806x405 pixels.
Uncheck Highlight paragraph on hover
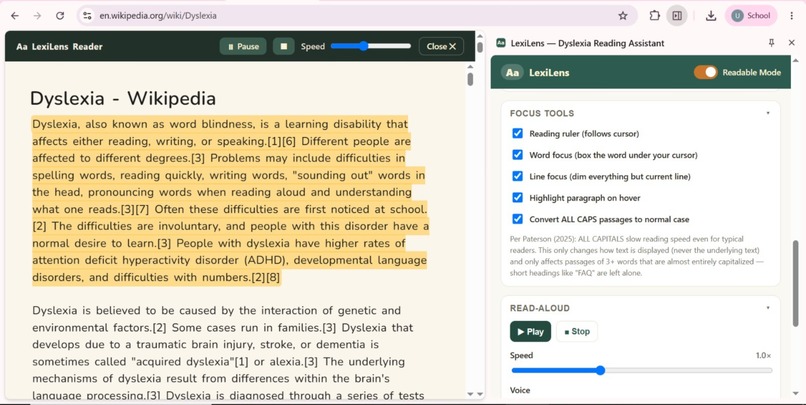pyautogui.click(x=518, y=198)
